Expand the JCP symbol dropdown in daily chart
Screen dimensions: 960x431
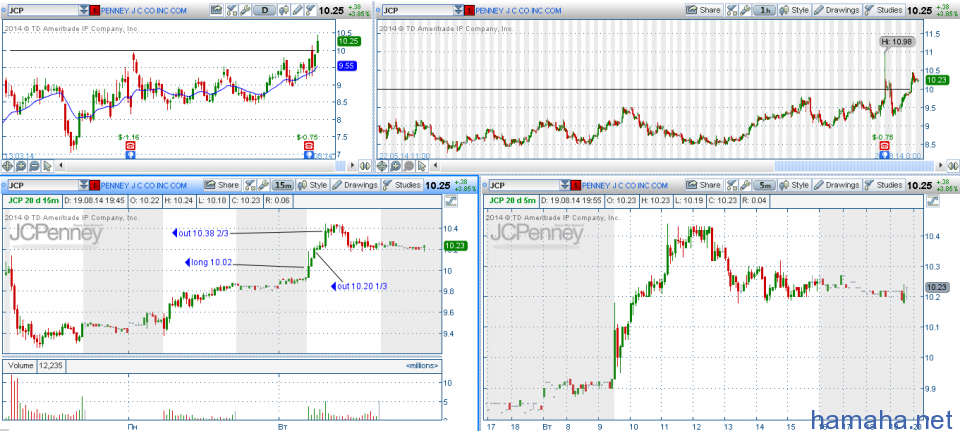coord(84,10)
